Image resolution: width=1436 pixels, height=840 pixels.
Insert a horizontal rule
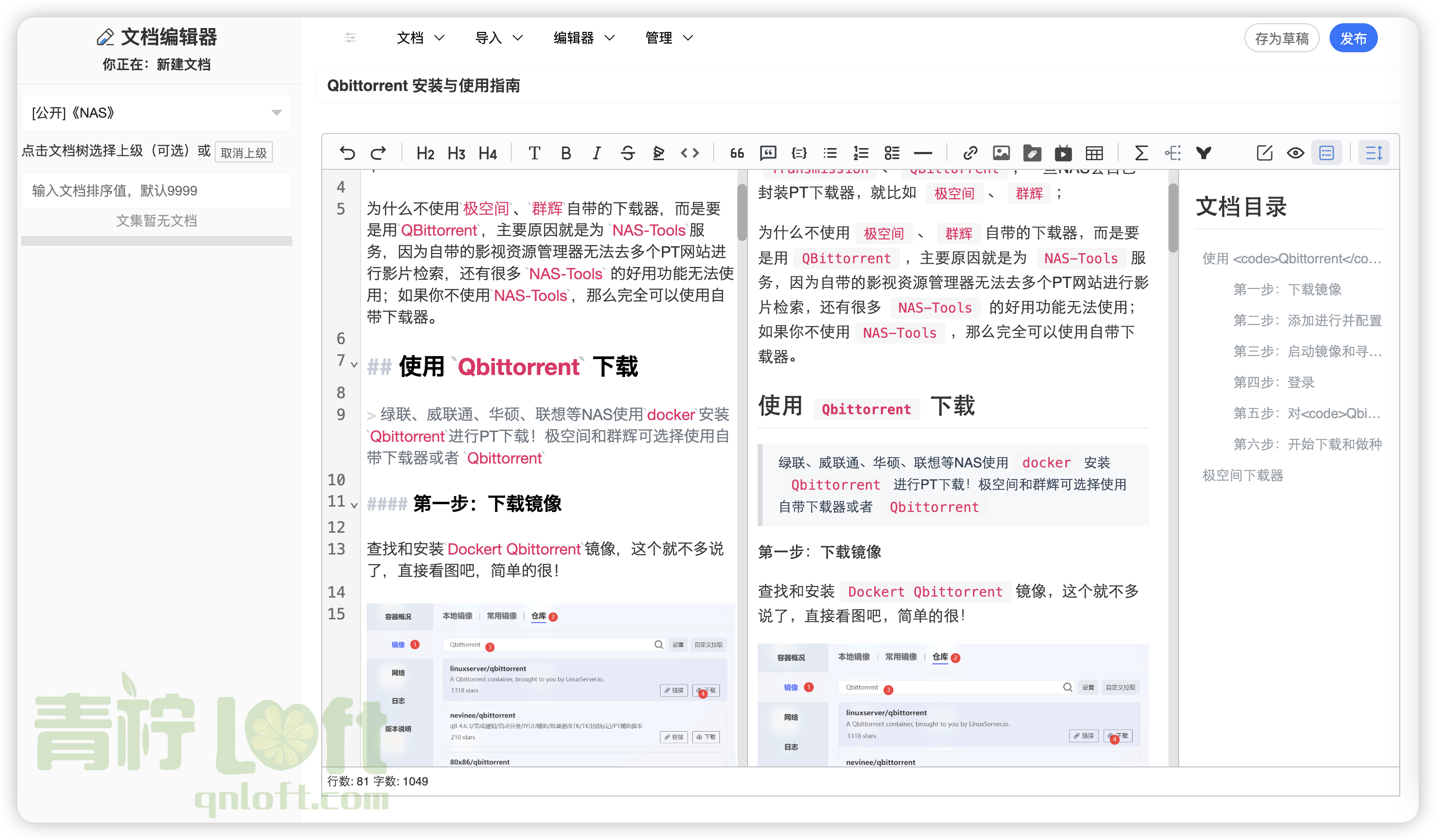pos(923,153)
